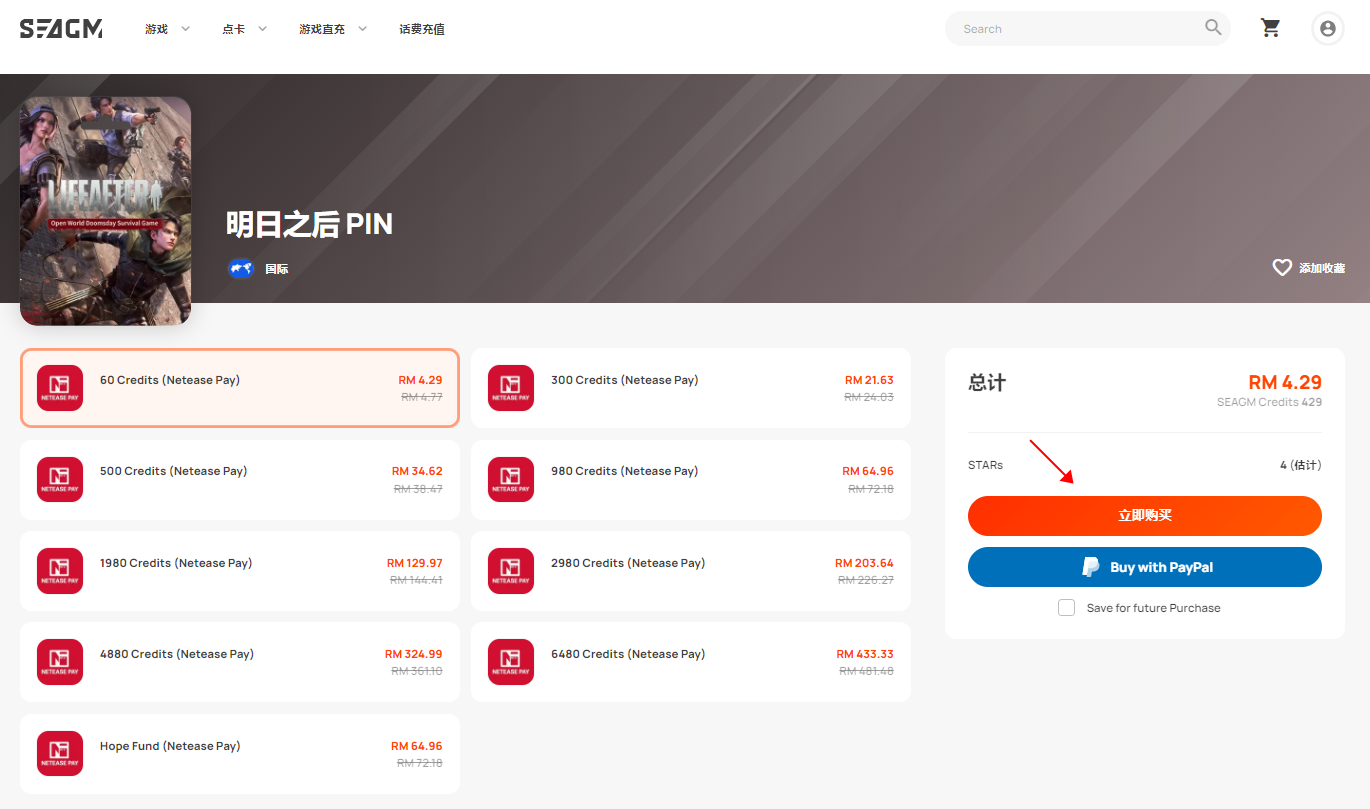This screenshot has height=809, width=1370.
Task: Click the 立即购买 button
Action: coord(1145,516)
